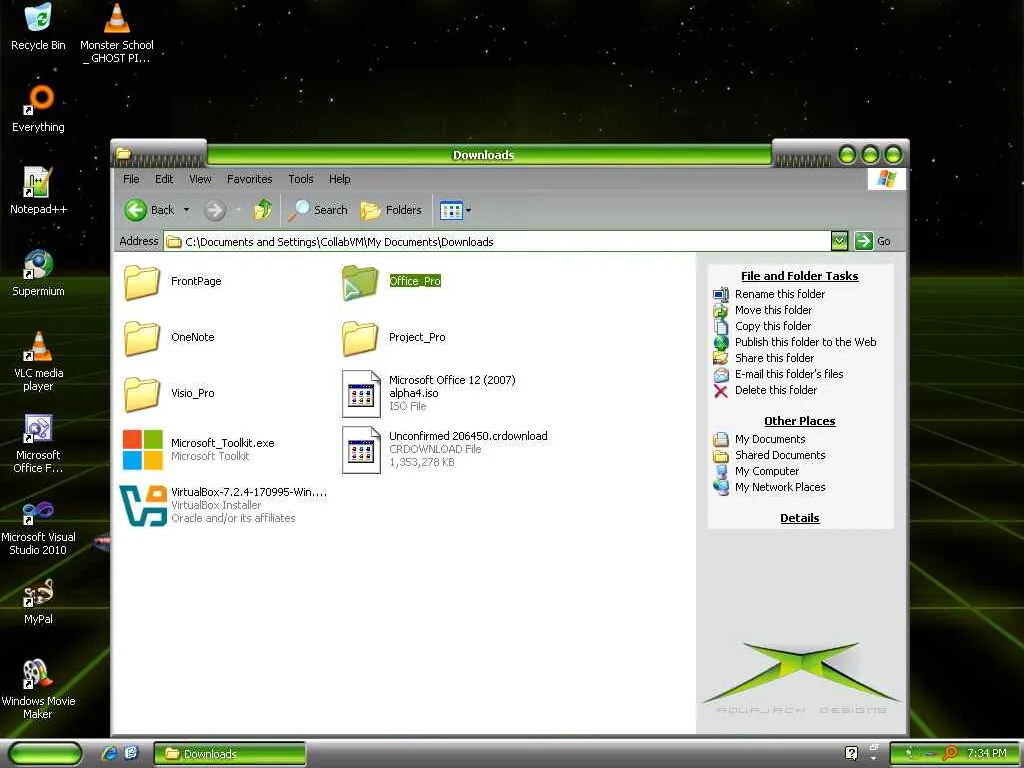Viewport: 1024px width, 768px height.
Task: Toggle the Folders tree pane
Action: coord(391,210)
